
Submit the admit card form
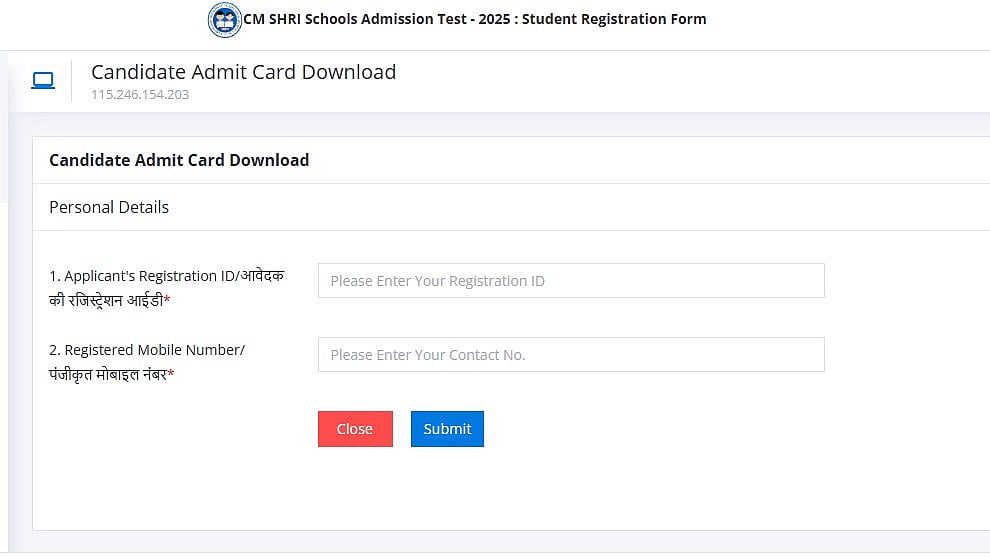(447, 429)
